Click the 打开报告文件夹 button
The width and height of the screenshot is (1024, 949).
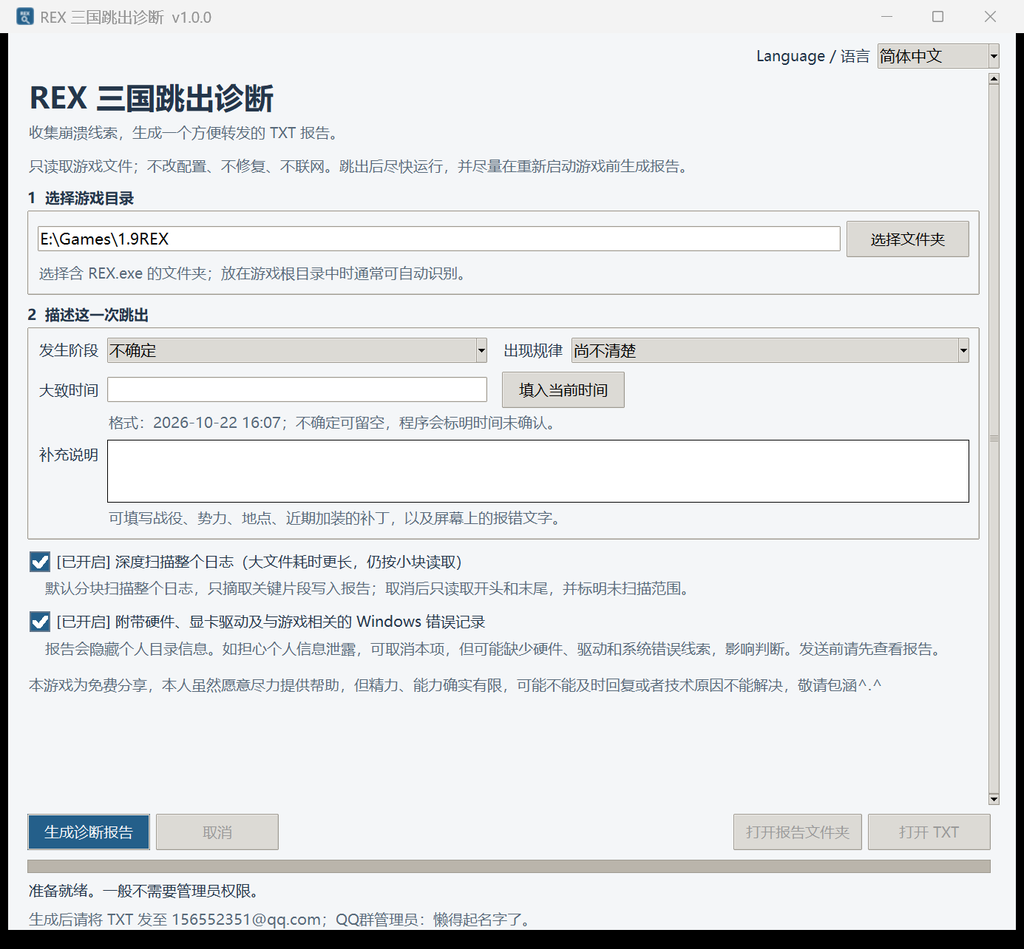797,832
